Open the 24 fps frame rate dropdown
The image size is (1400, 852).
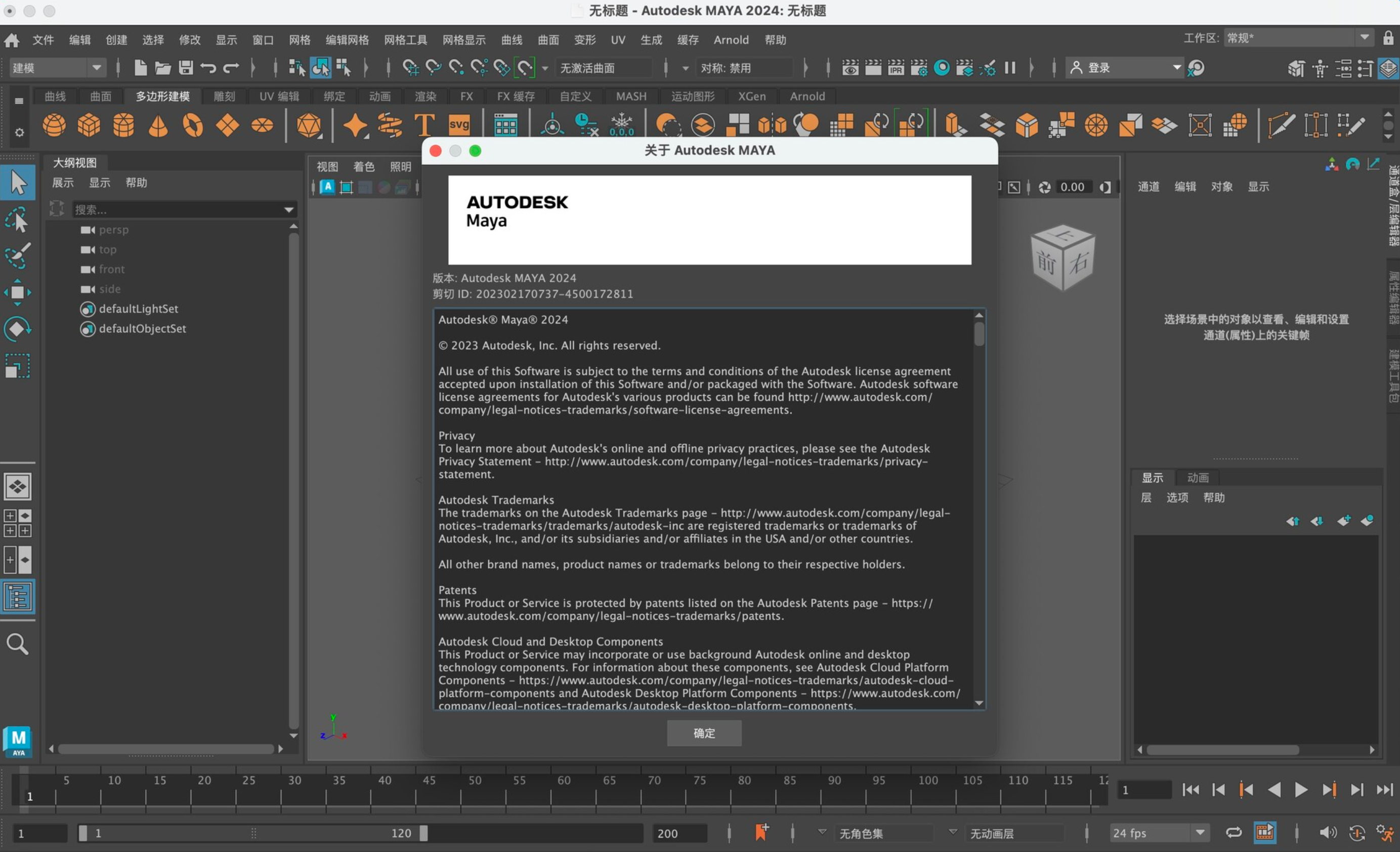1159,833
